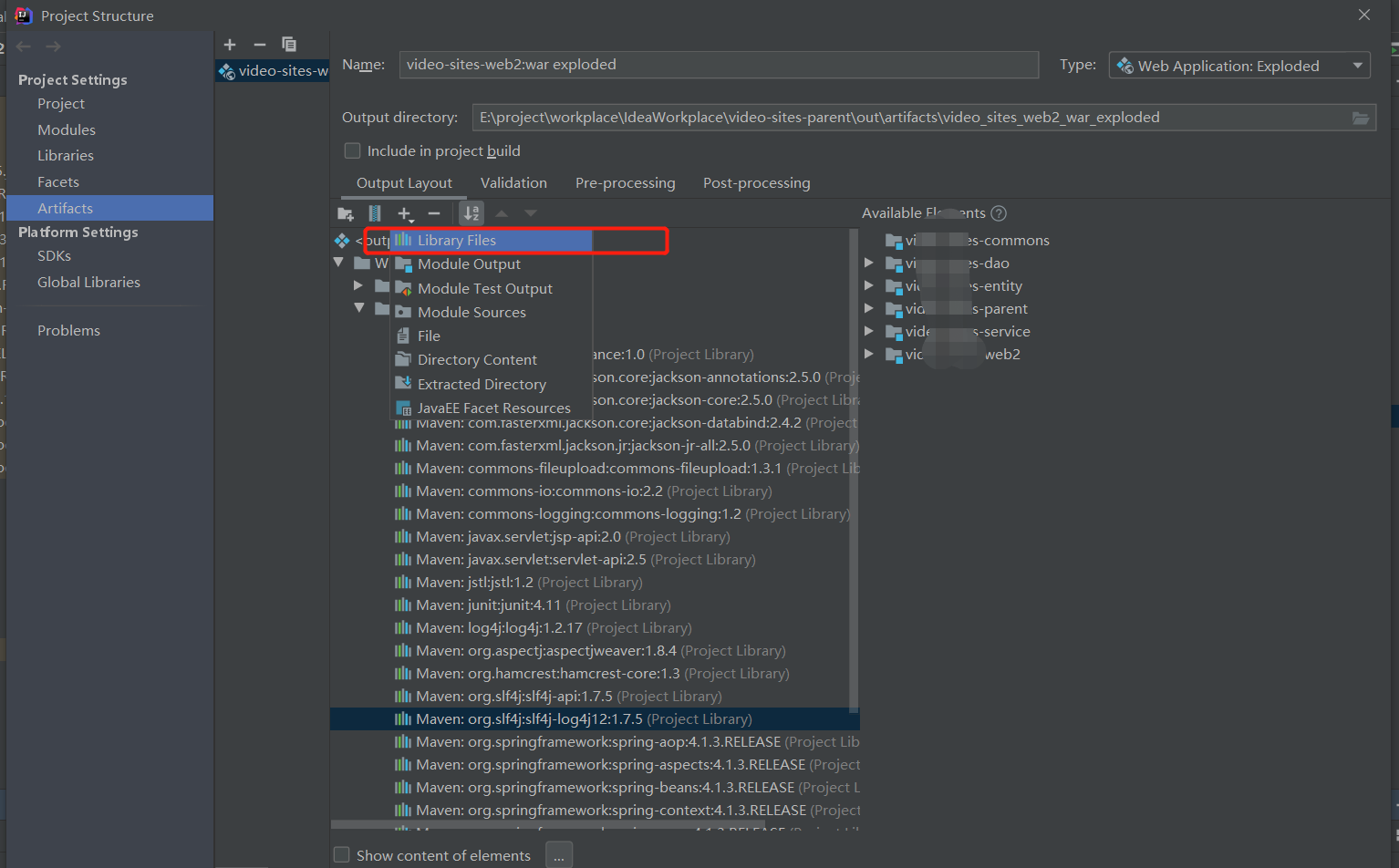Click the help question mark beside Available Elements
The height and width of the screenshot is (868, 1399).
(998, 212)
